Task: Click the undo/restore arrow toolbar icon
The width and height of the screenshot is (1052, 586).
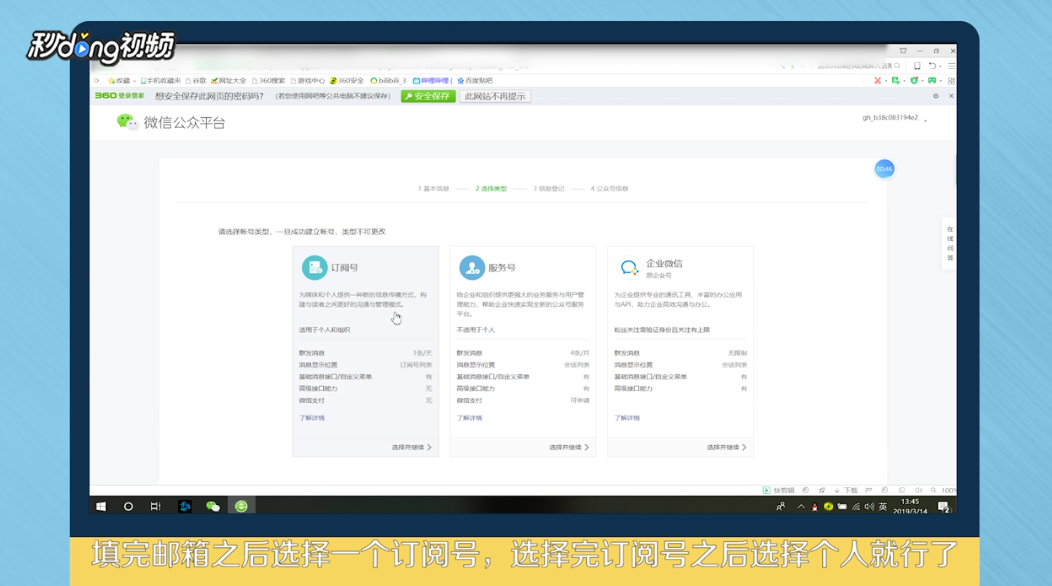Action: (x=932, y=66)
